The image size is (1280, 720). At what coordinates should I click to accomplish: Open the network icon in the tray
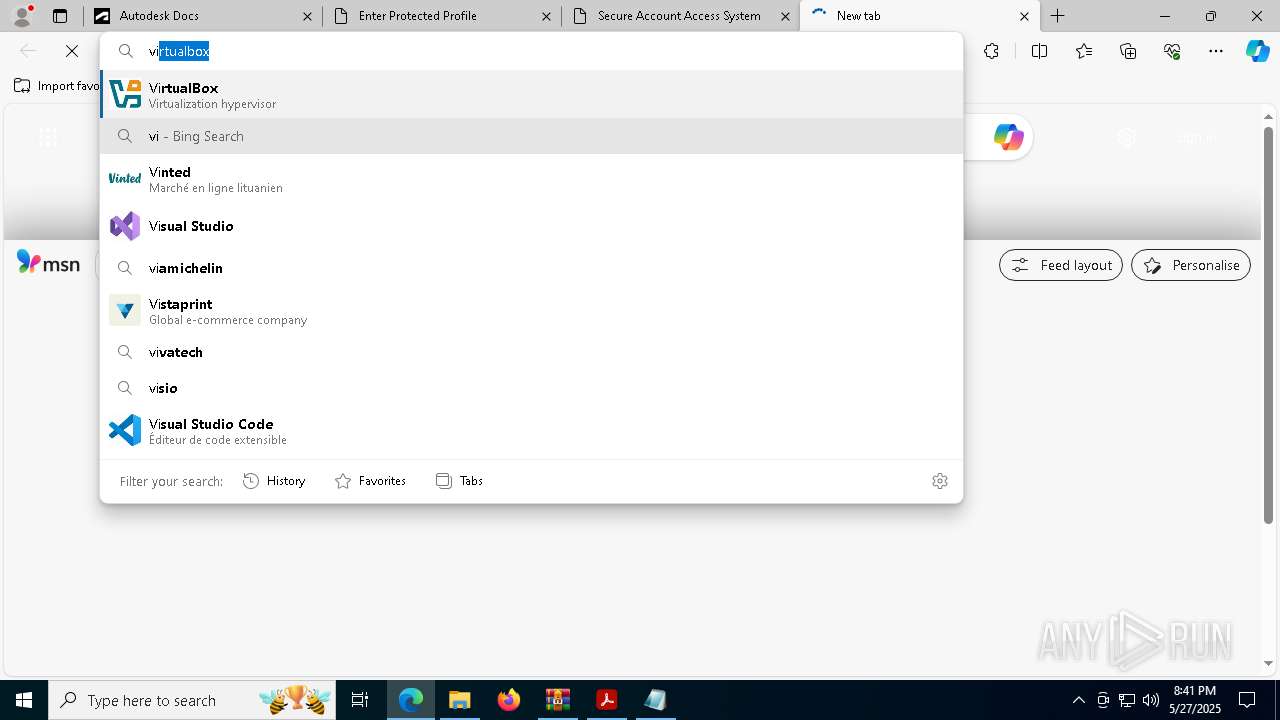click(1127, 700)
